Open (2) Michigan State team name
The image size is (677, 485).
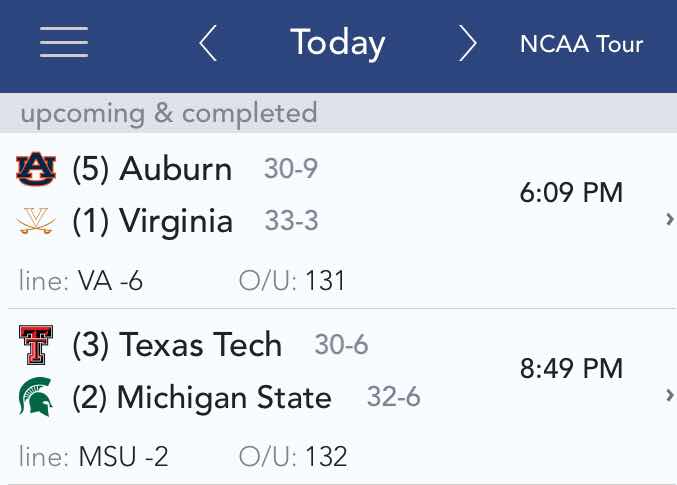click(x=202, y=397)
